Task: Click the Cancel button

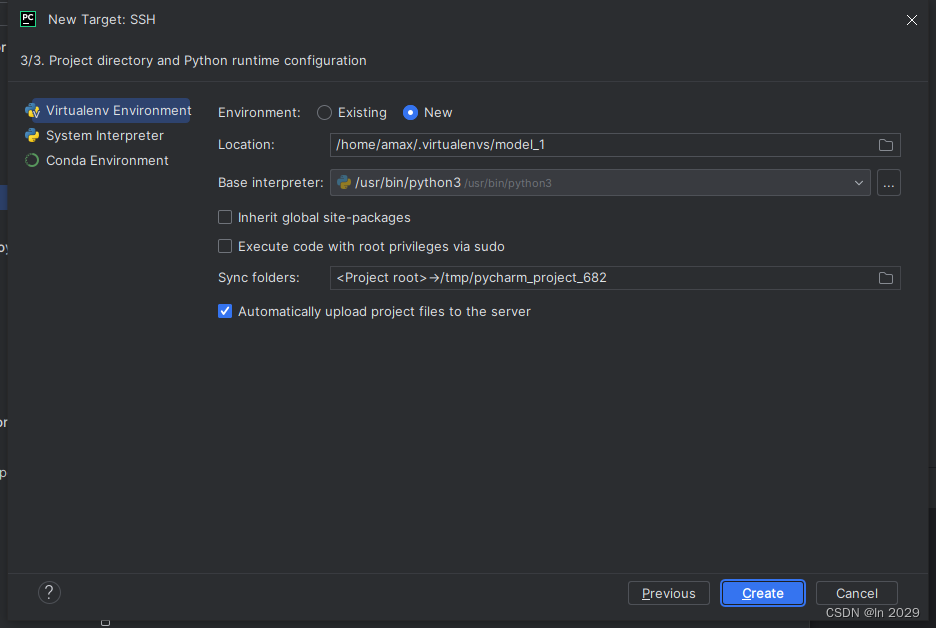Action: coord(857,593)
